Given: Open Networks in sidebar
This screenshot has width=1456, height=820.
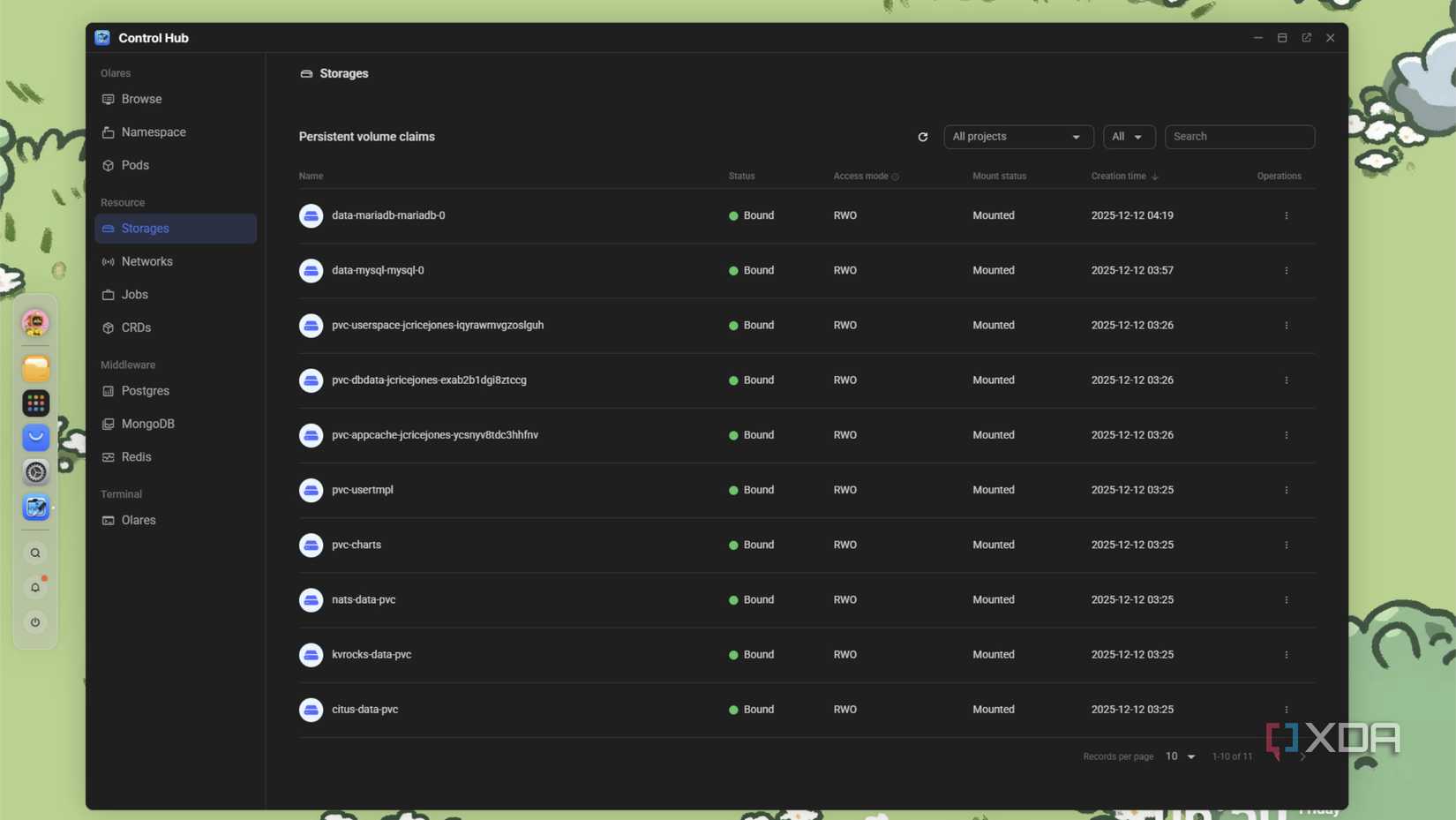Looking at the screenshot, I should pos(176,261).
